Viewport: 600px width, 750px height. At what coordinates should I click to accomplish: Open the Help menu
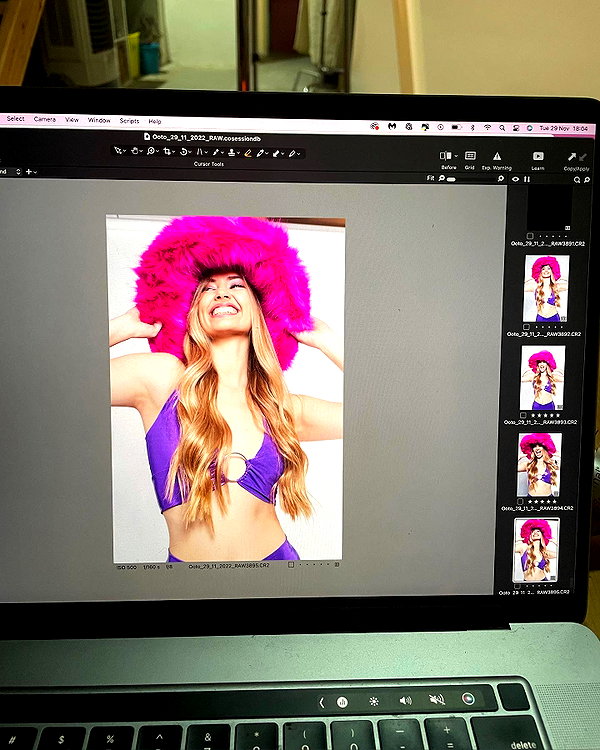tap(155, 121)
